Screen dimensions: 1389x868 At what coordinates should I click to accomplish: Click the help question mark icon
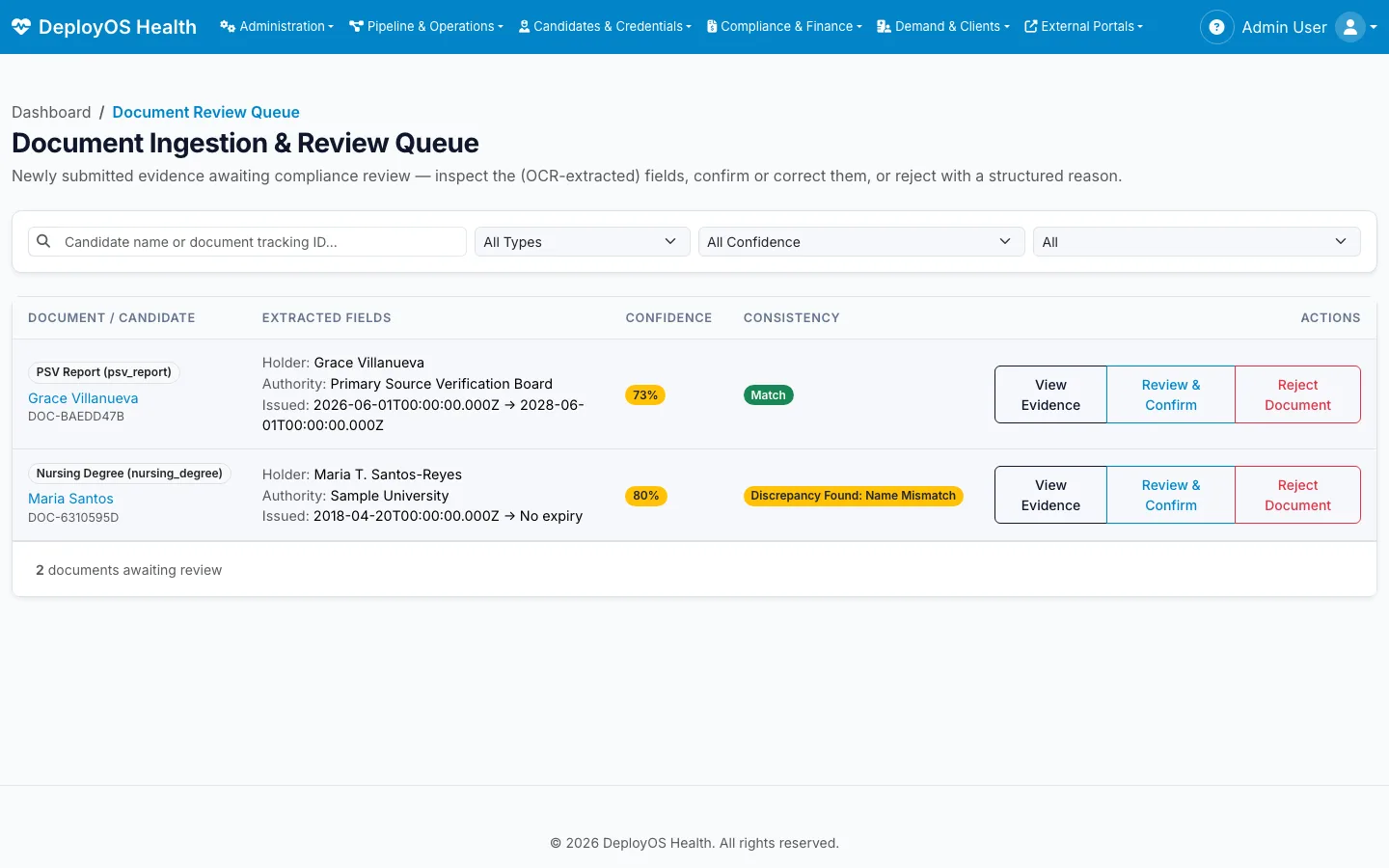click(x=1216, y=27)
